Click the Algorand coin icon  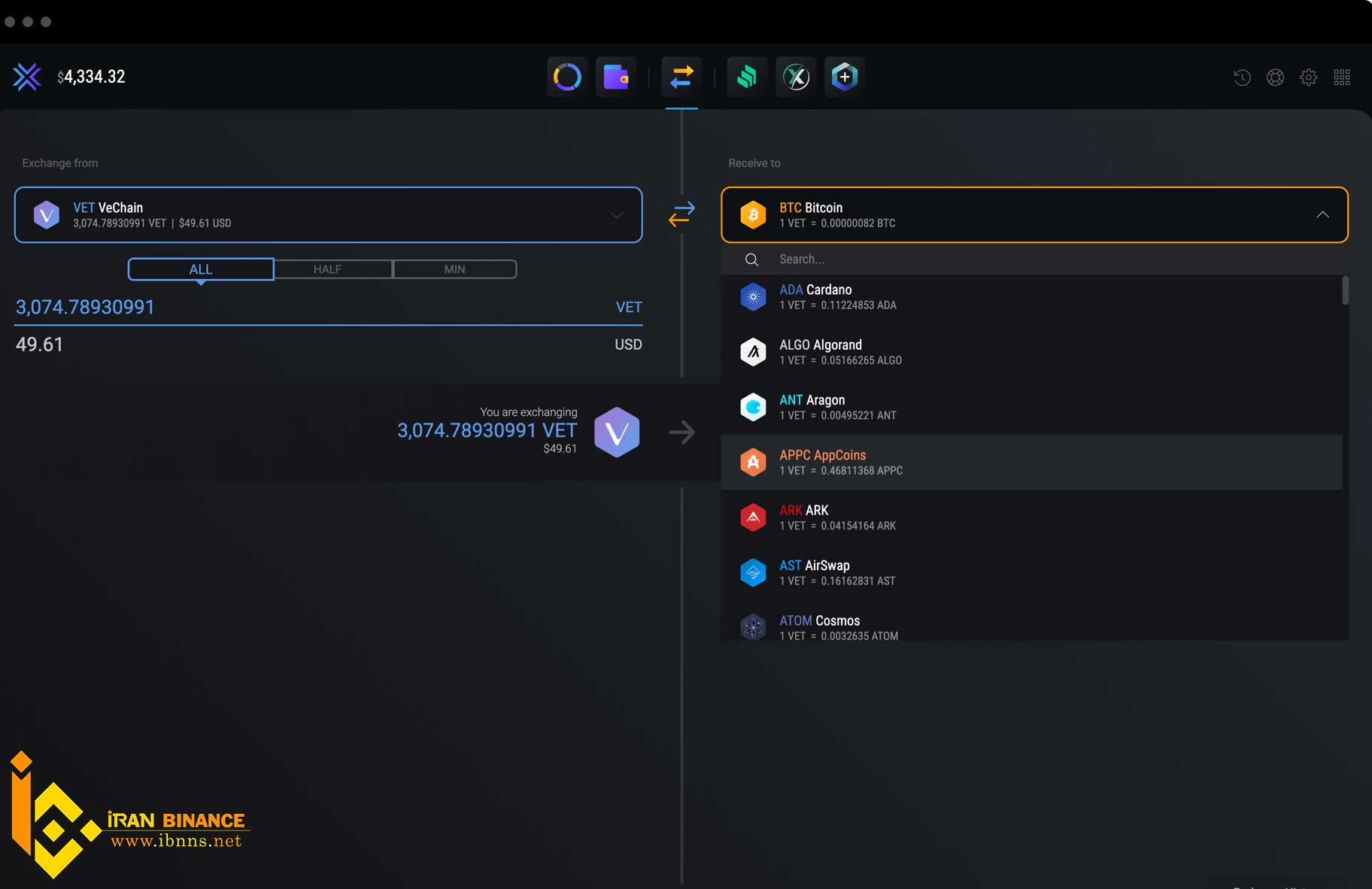(753, 352)
